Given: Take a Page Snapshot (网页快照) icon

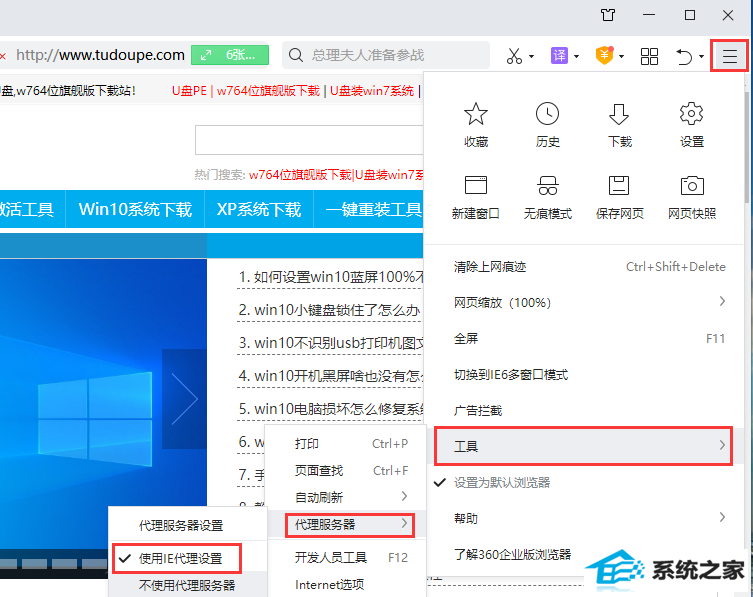Looking at the screenshot, I should 692,185.
